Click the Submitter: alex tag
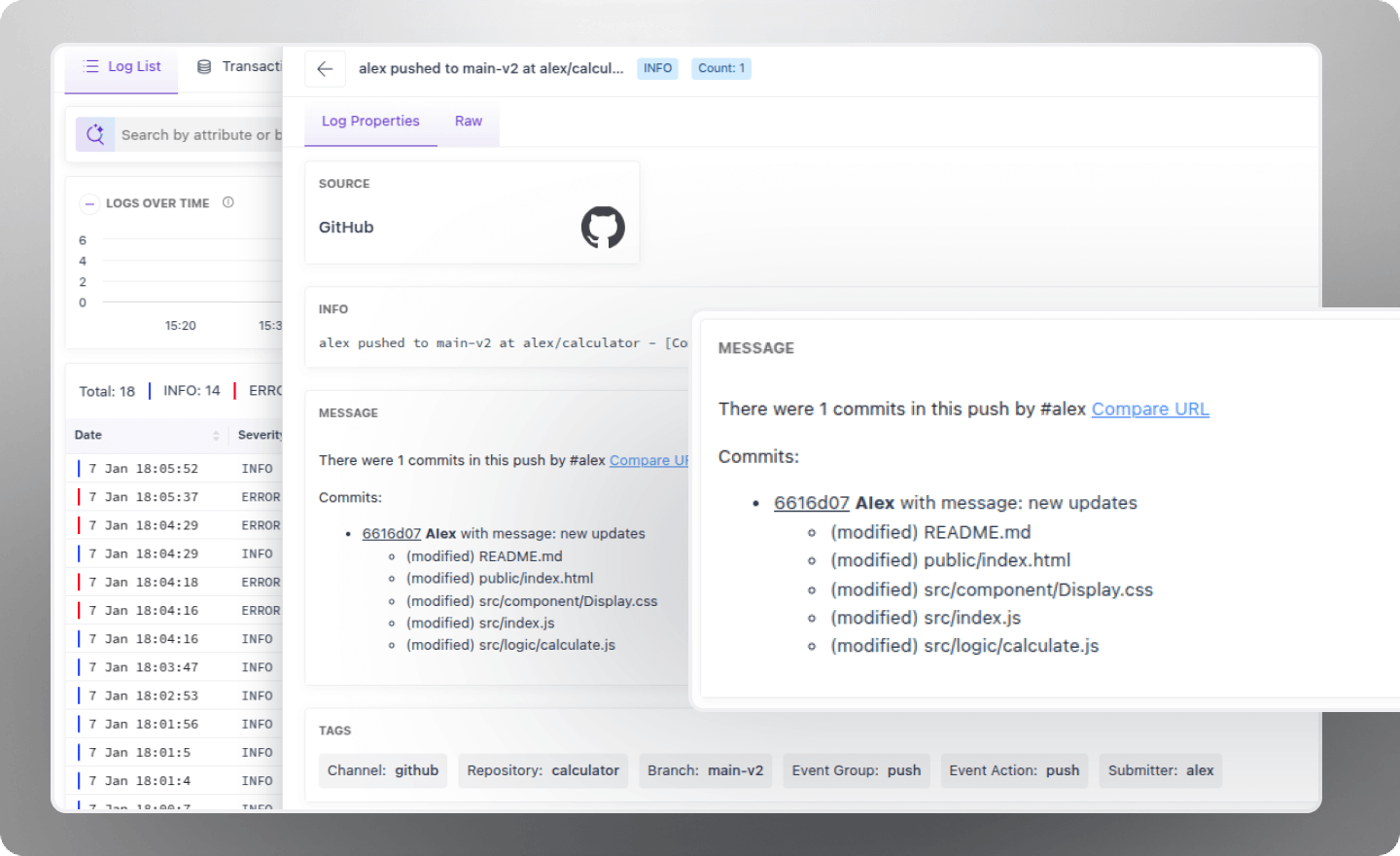1400x856 pixels. point(1161,770)
